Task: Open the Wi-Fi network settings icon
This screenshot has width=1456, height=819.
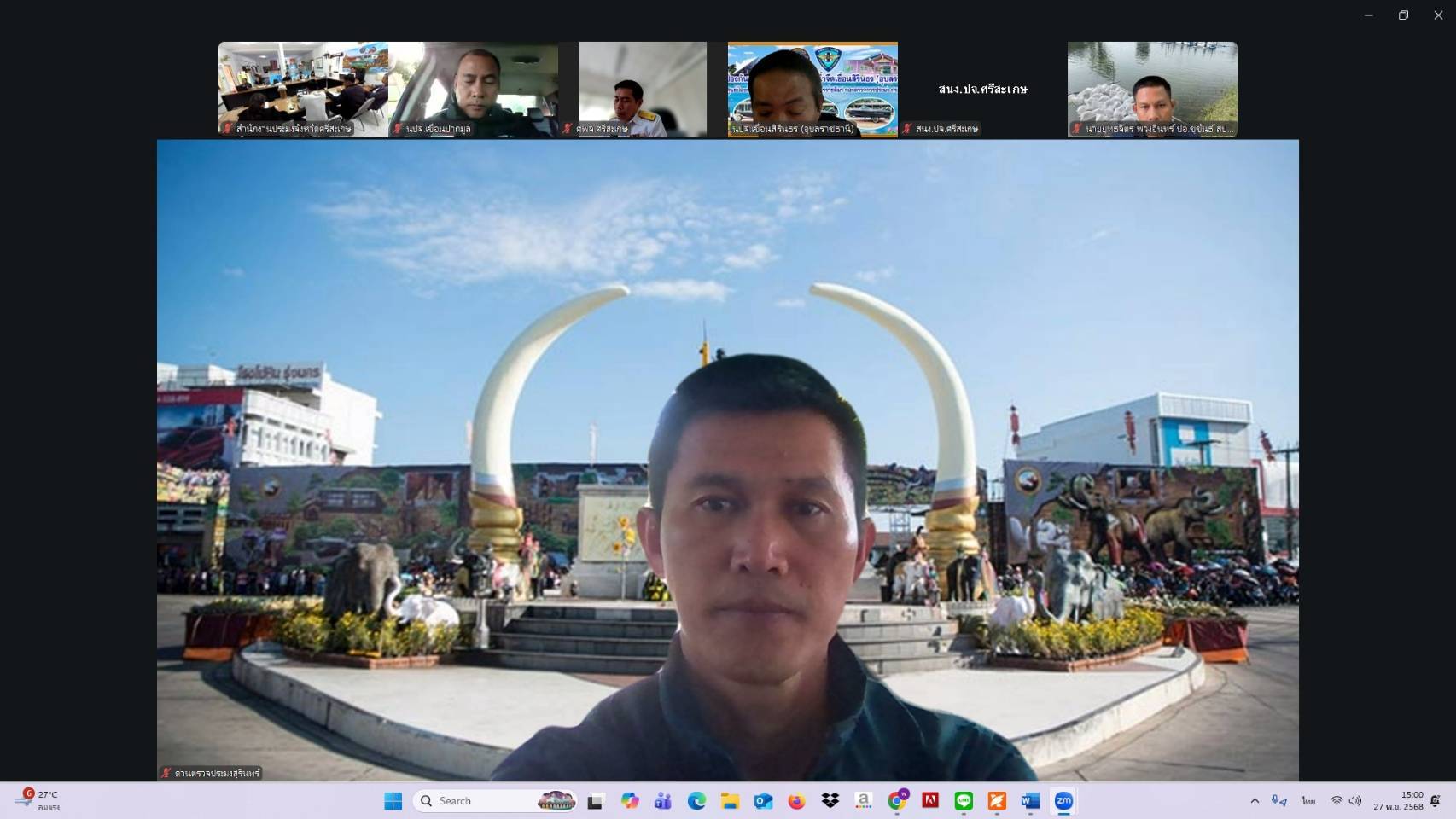Action: tap(1337, 801)
